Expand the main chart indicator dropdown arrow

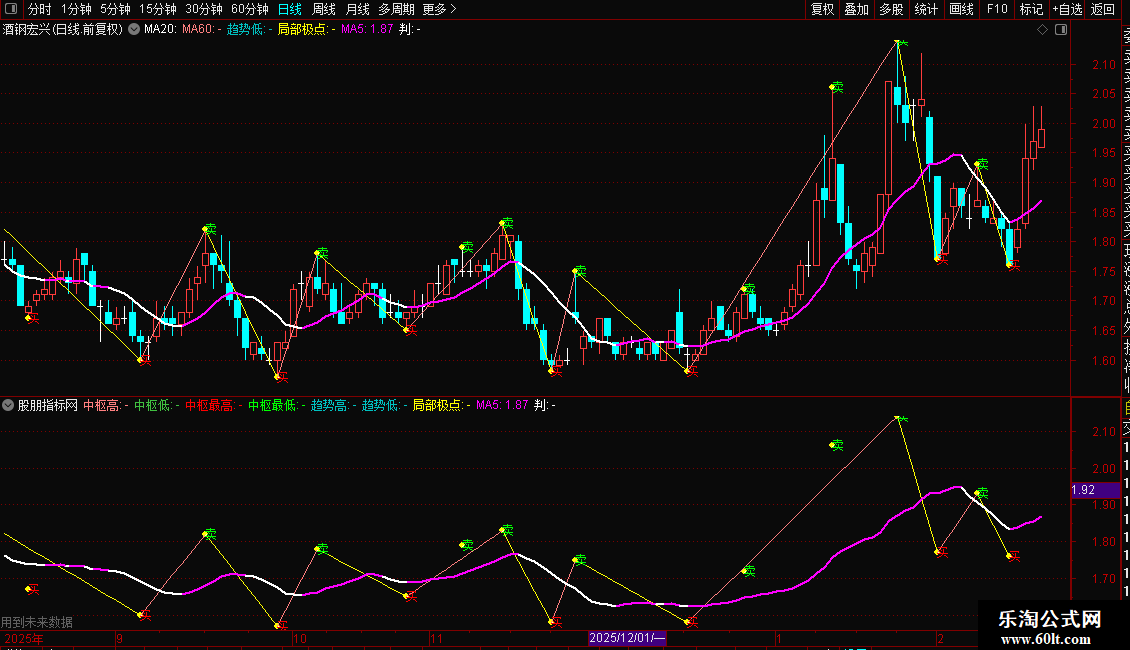pos(134,30)
